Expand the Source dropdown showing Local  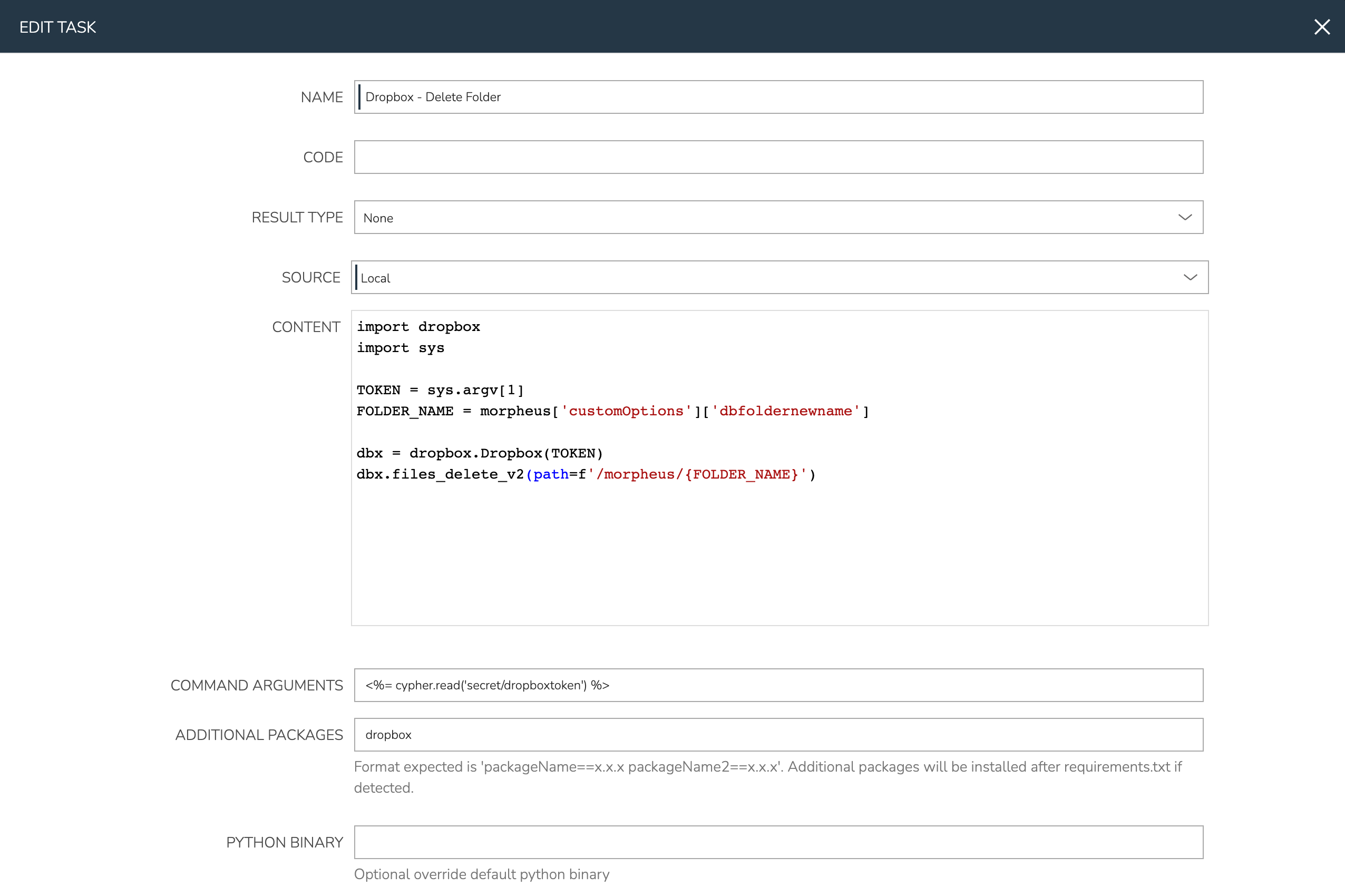766,278
